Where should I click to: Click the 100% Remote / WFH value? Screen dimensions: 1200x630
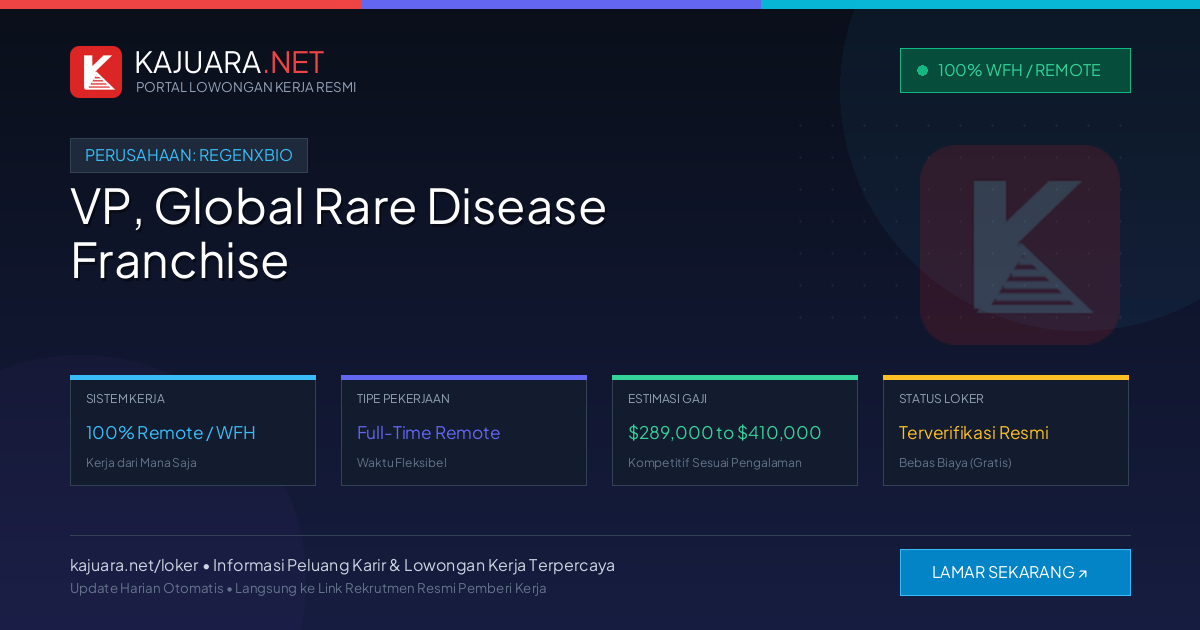[x=171, y=433]
